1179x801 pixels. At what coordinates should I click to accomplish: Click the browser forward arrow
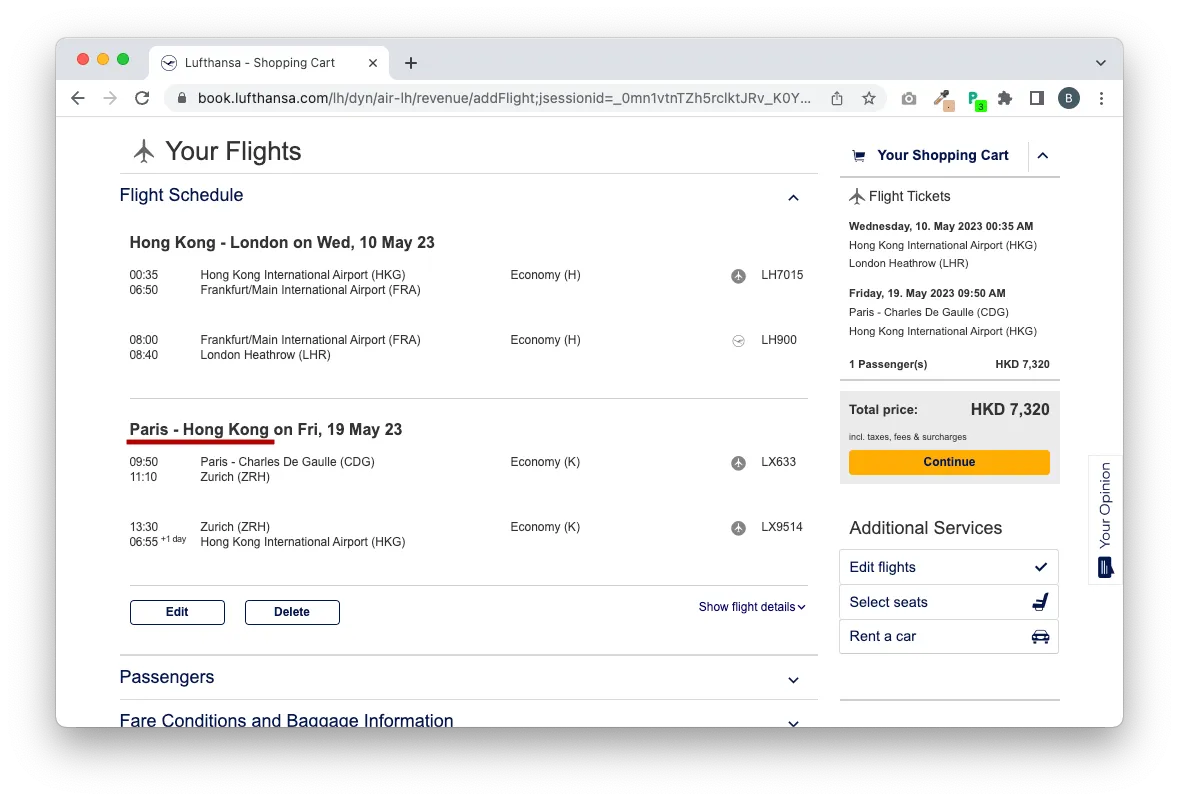point(110,99)
